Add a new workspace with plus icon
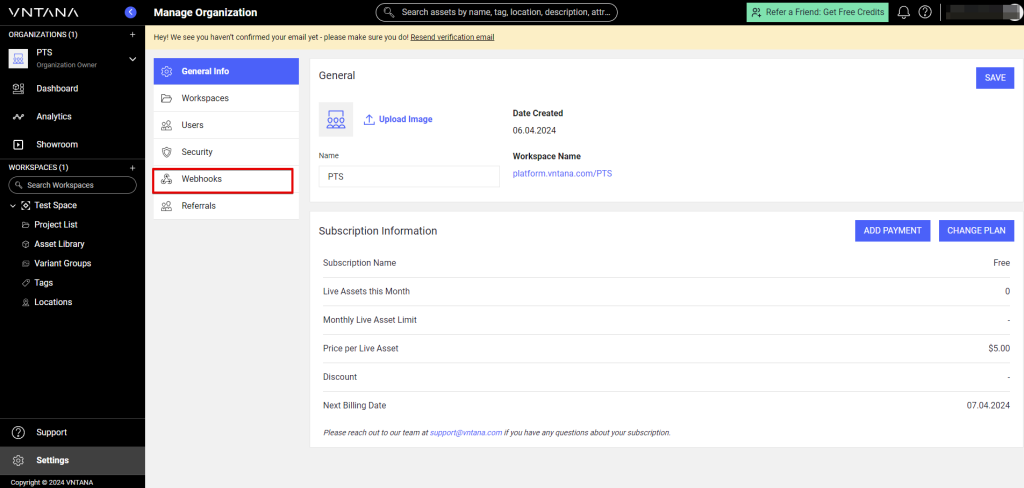The width and height of the screenshot is (1024, 488). 132,167
